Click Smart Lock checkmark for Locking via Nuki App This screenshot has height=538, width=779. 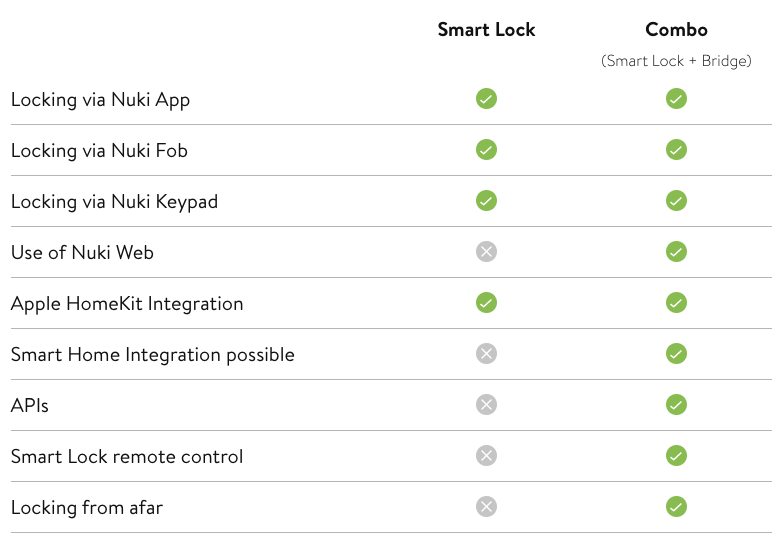tap(486, 98)
